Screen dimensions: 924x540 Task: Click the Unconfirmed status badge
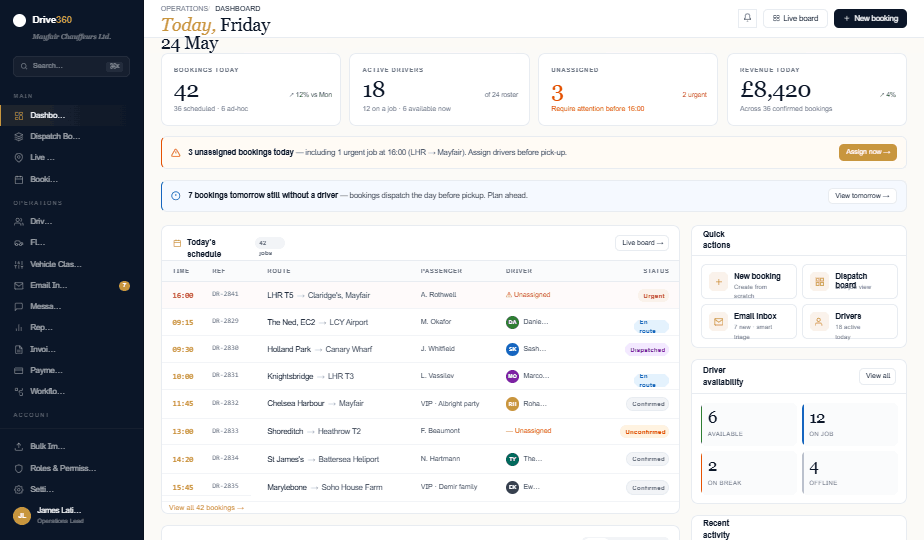point(644,432)
